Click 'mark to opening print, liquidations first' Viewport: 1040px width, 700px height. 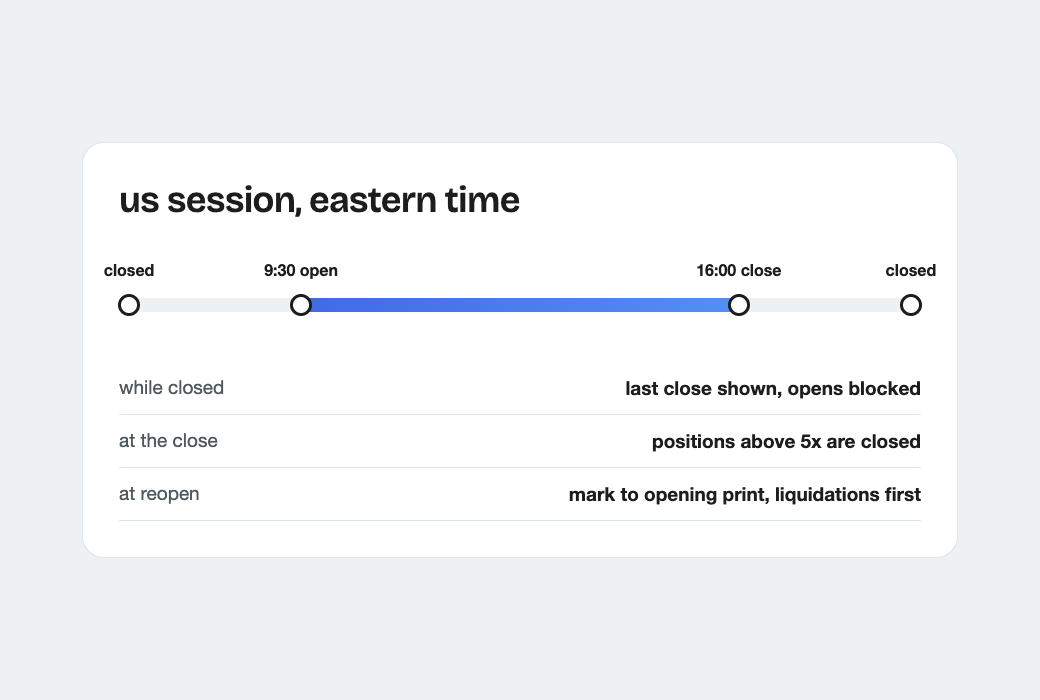pyautogui.click(x=745, y=495)
